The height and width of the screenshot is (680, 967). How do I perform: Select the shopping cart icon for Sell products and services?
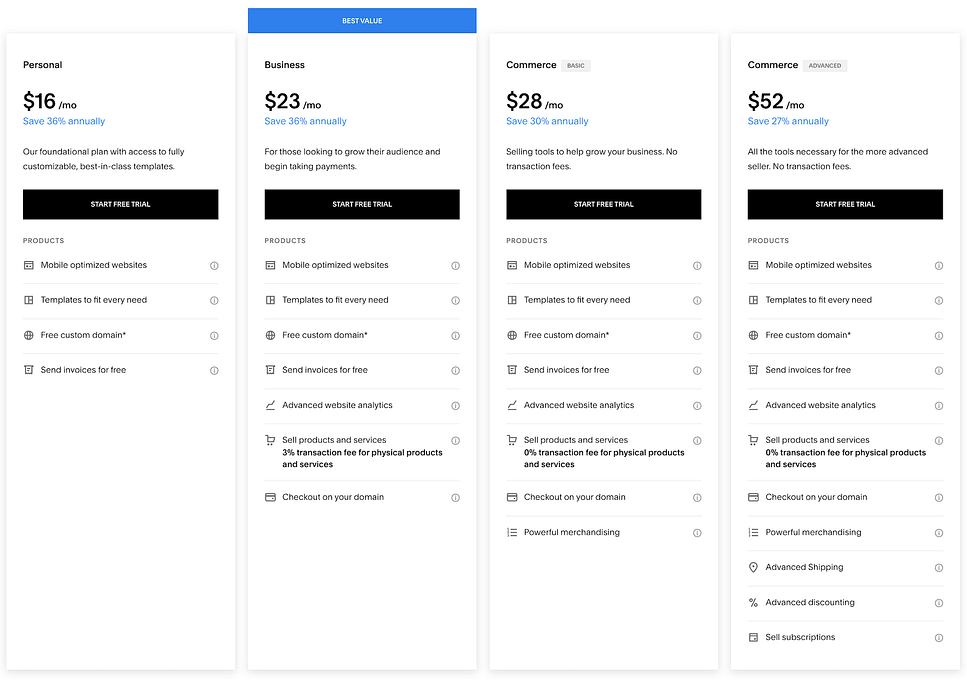270,440
